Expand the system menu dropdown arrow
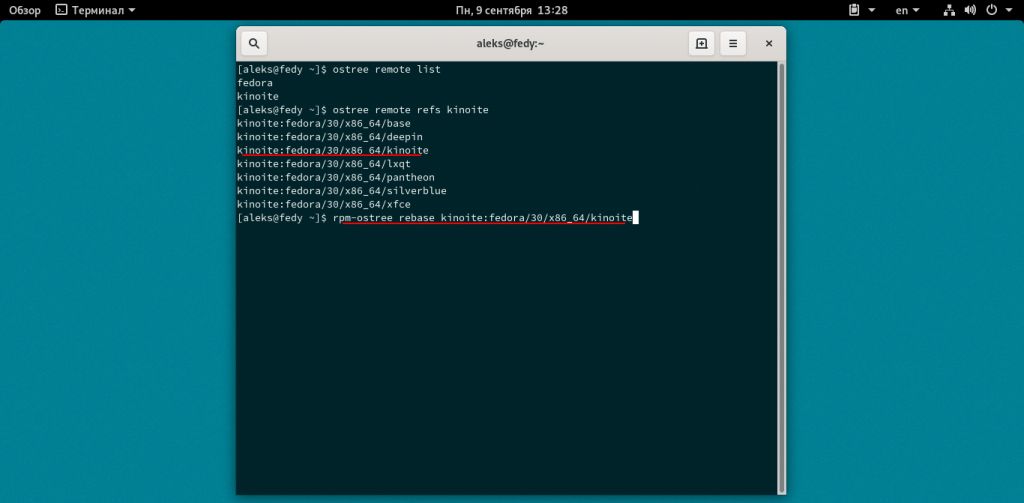This screenshot has width=1024, height=503. [x=1010, y=10]
